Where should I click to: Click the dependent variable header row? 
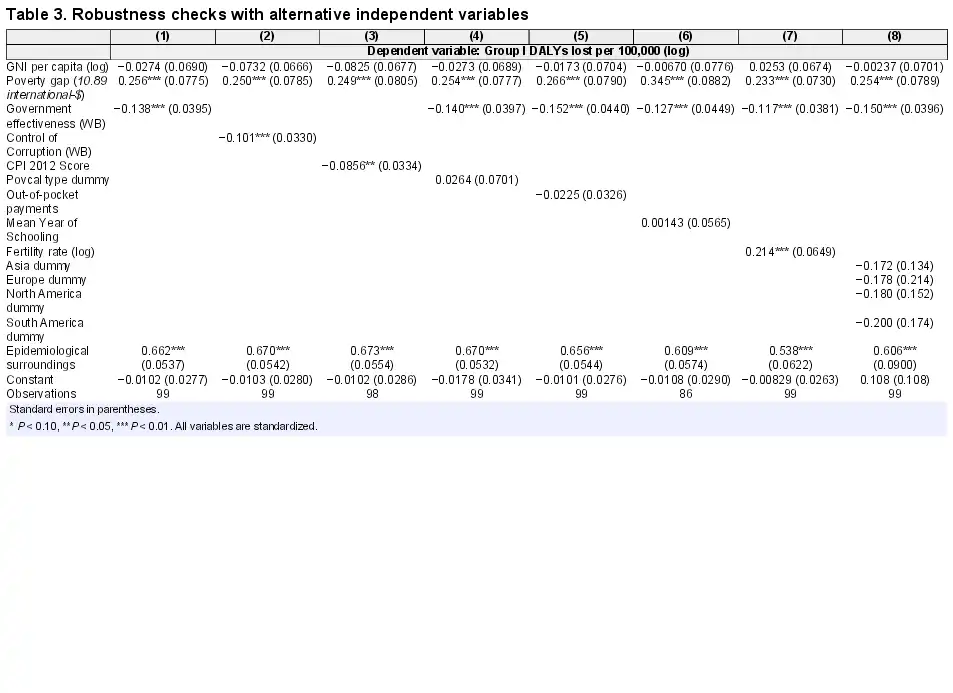pos(528,51)
